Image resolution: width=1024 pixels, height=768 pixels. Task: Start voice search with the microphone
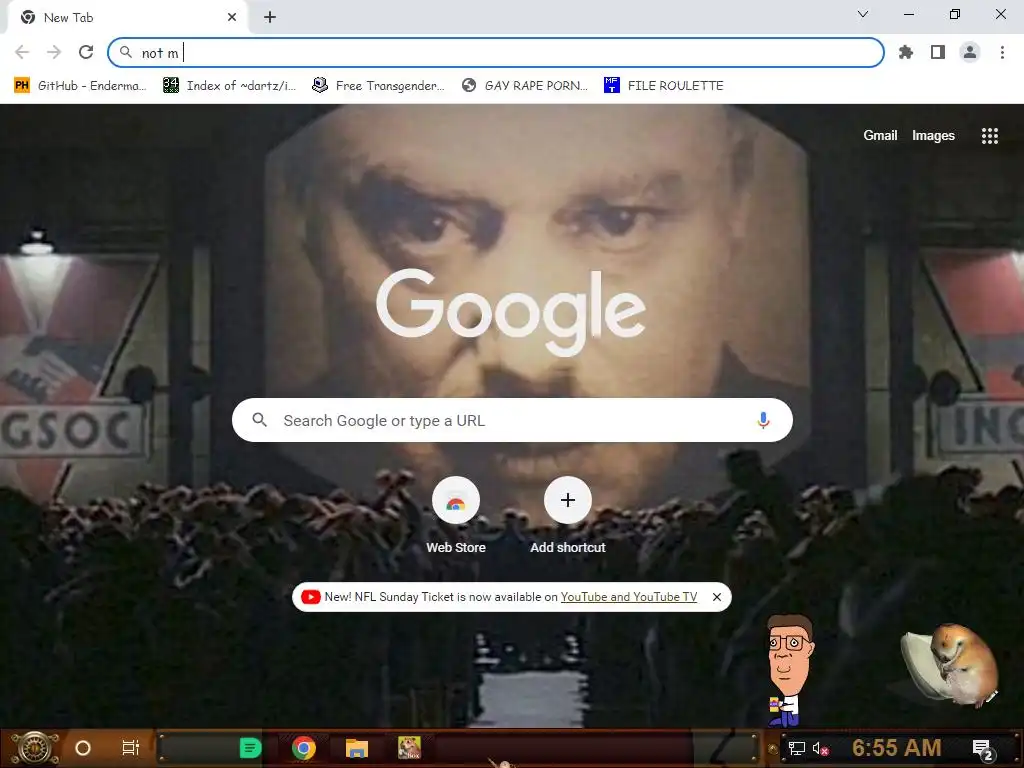(x=763, y=420)
